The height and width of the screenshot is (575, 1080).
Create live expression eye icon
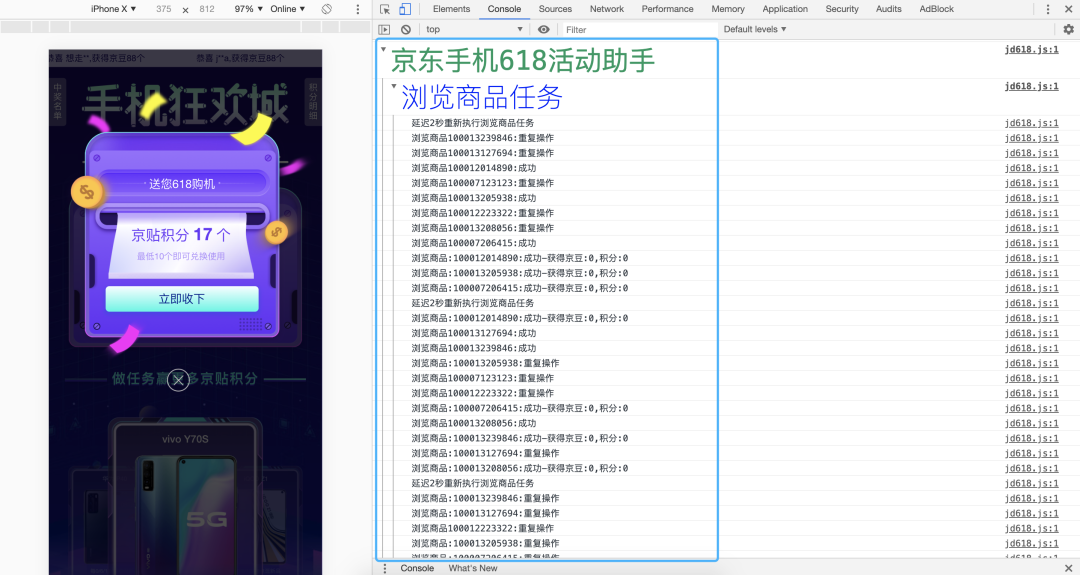click(543, 30)
